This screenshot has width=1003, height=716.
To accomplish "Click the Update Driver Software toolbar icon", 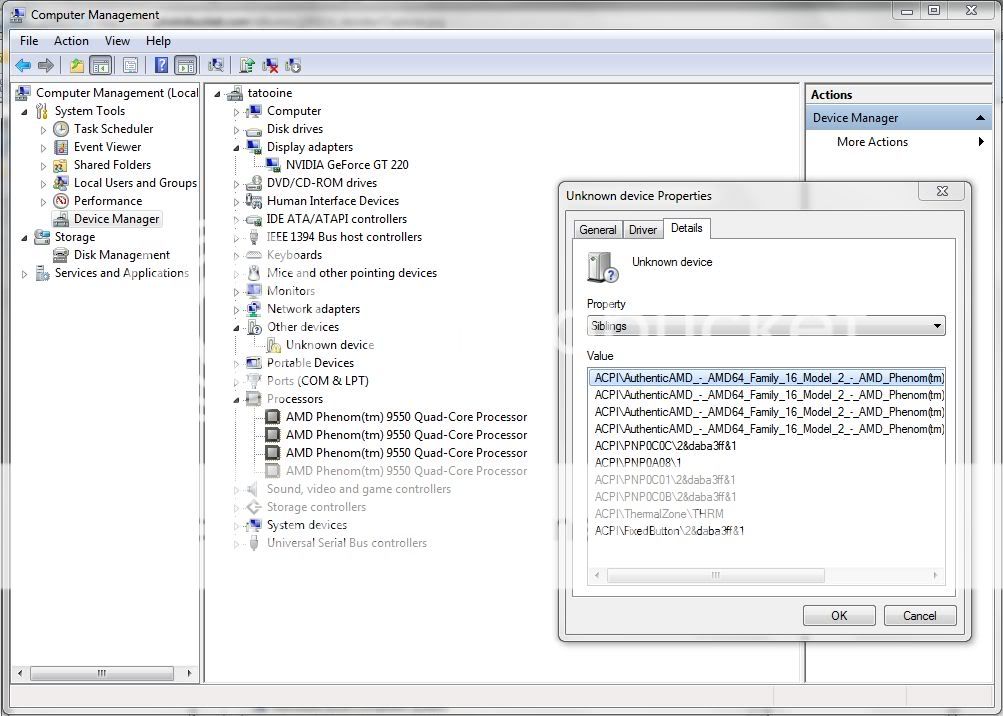I will pyautogui.click(x=247, y=66).
